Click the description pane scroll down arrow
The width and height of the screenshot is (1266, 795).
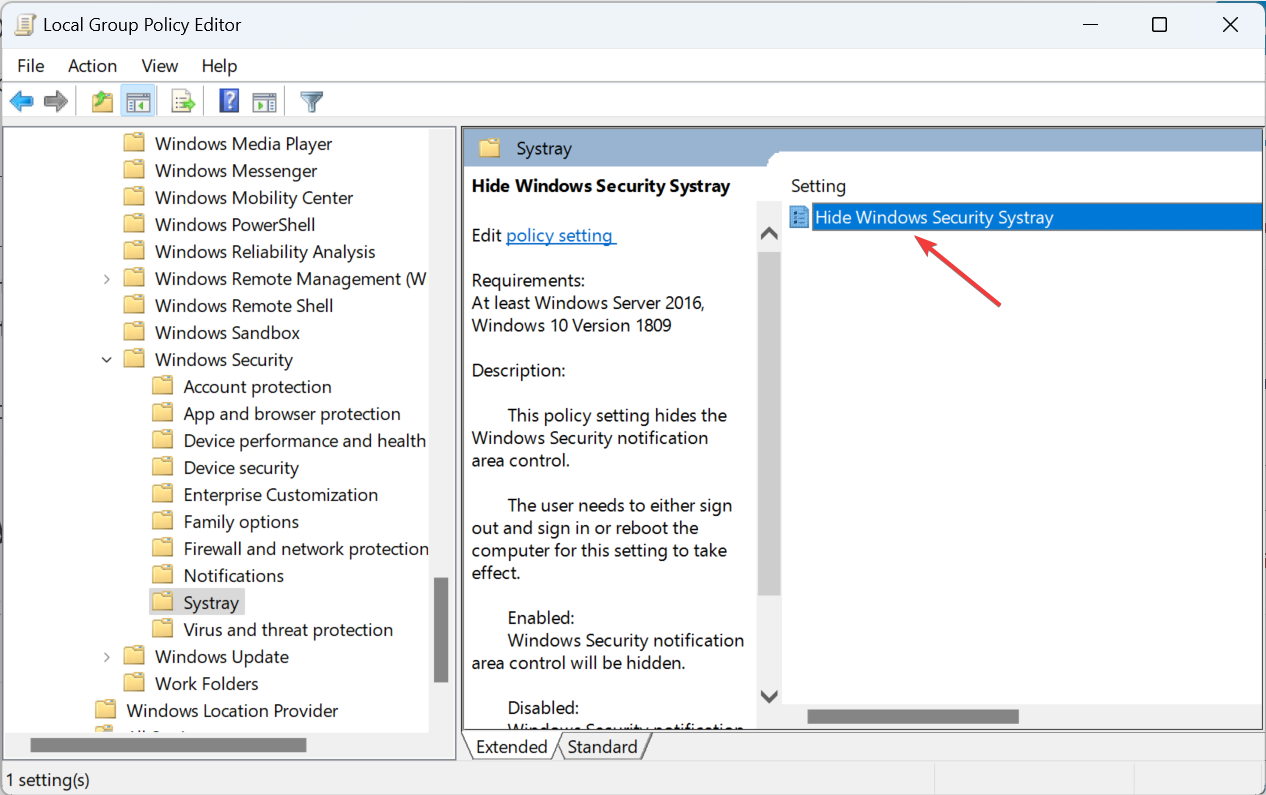coord(769,695)
